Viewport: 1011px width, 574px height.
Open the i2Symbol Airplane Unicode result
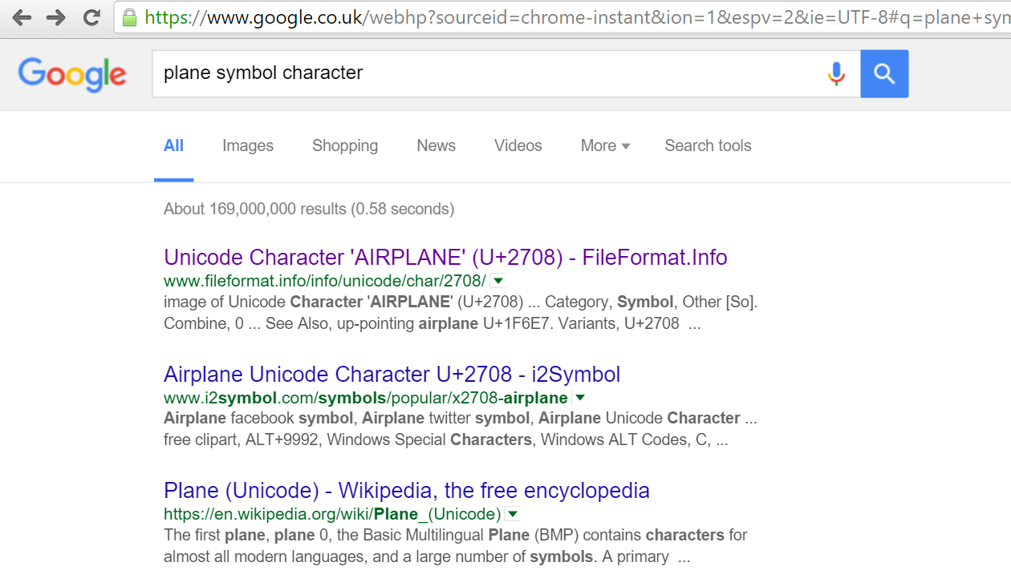point(392,374)
